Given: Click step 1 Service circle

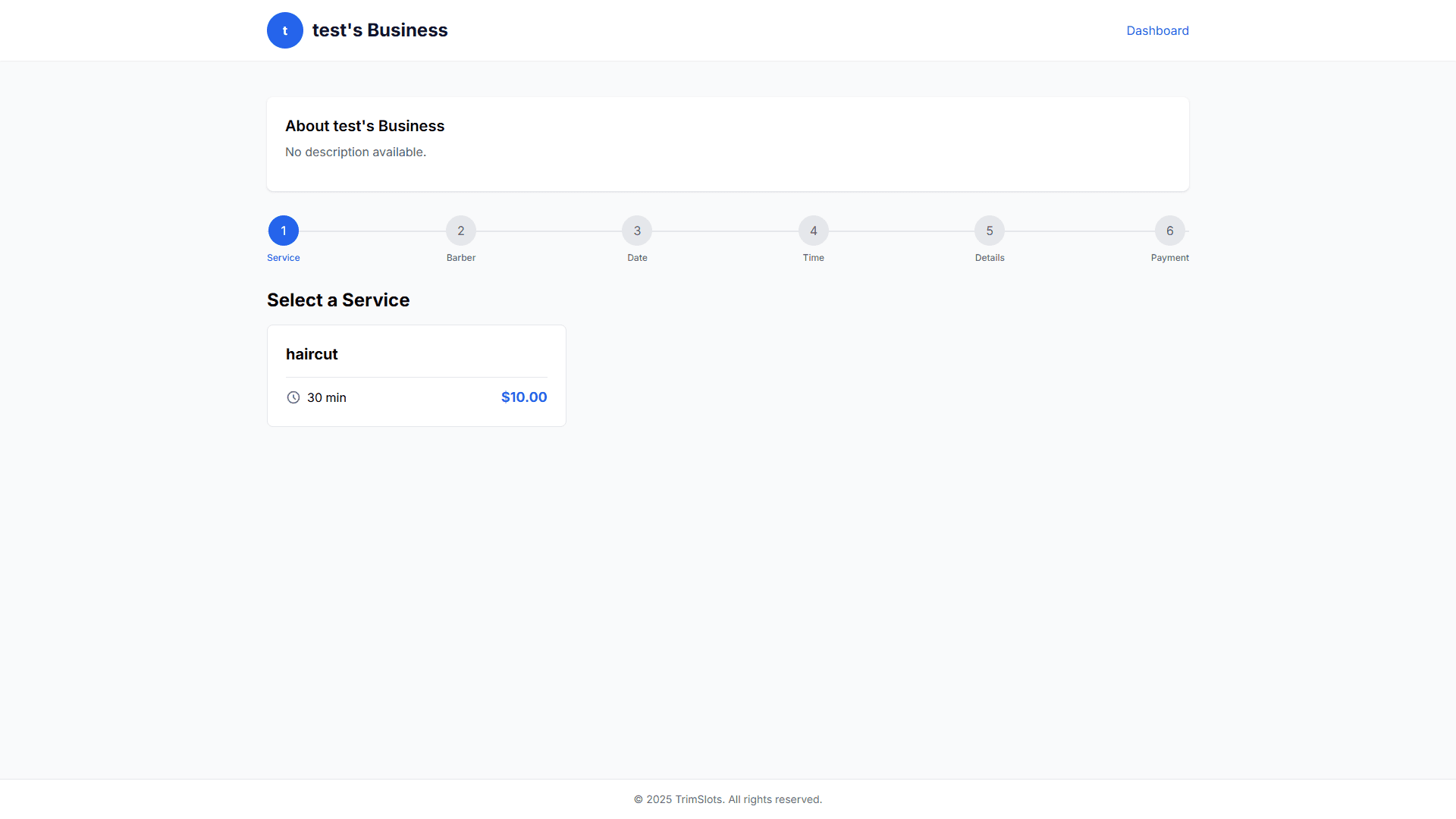Looking at the screenshot, I should coord(284,231).
